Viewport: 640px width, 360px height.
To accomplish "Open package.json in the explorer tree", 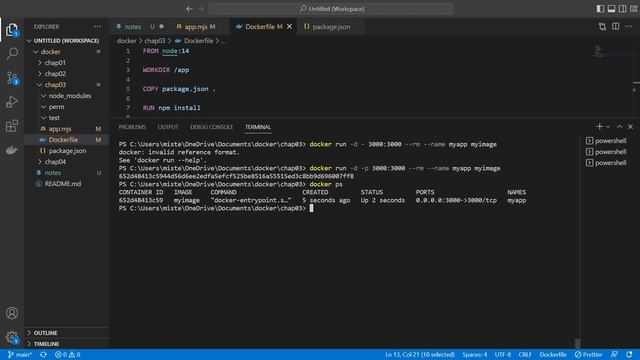I will 67,151.
